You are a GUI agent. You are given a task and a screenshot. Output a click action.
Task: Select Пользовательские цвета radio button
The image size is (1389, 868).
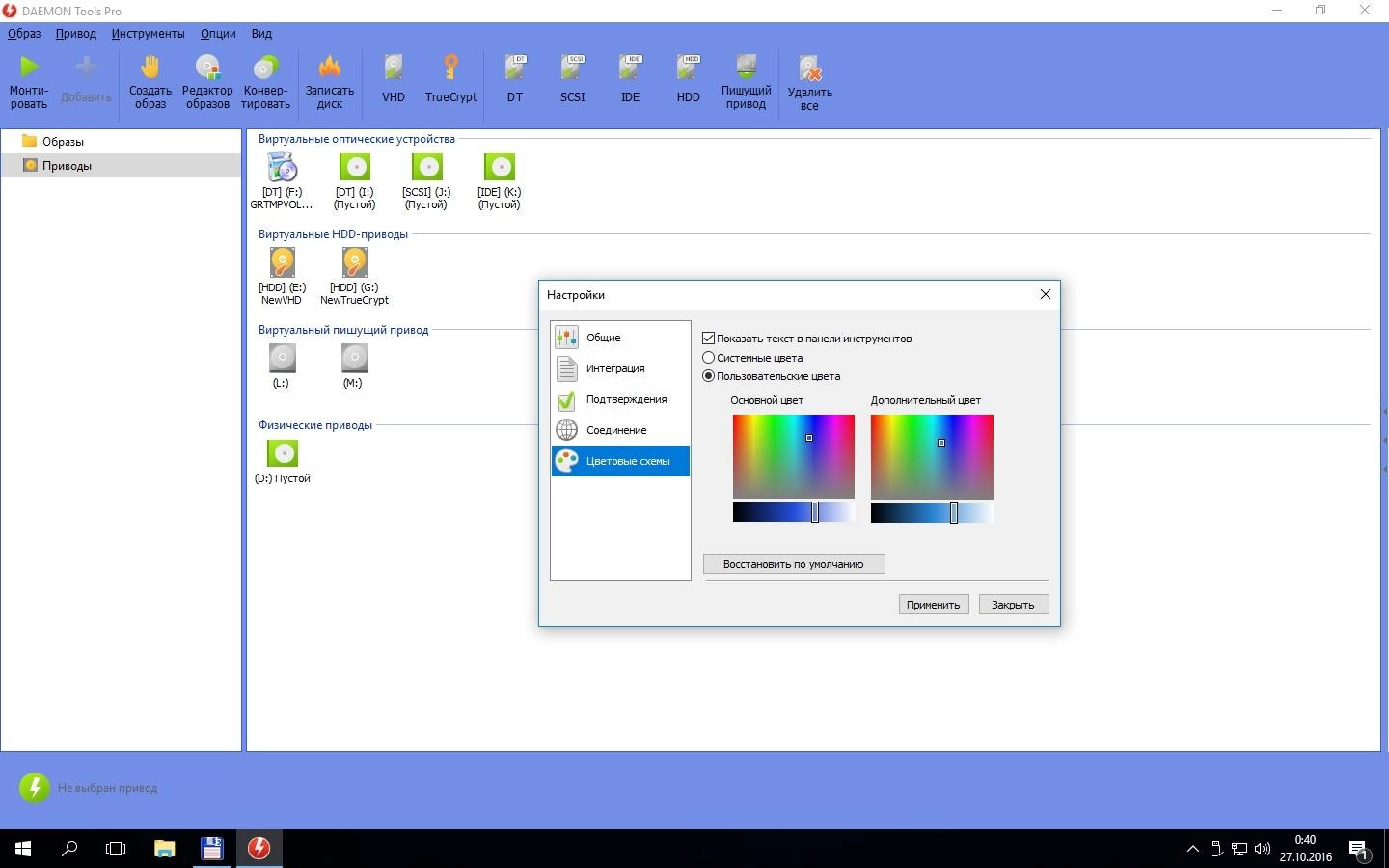pyautogui.click(x=709, y=376)
